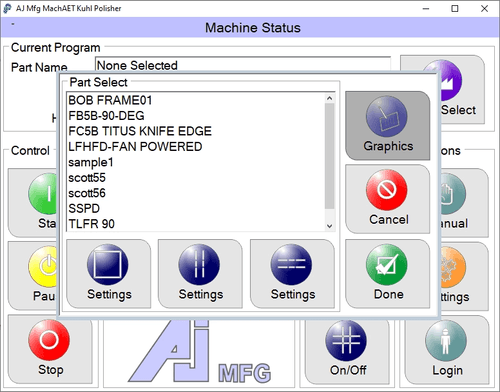Close the Kuhl Polisher window
500x392 pixels.
coord(484,9)
